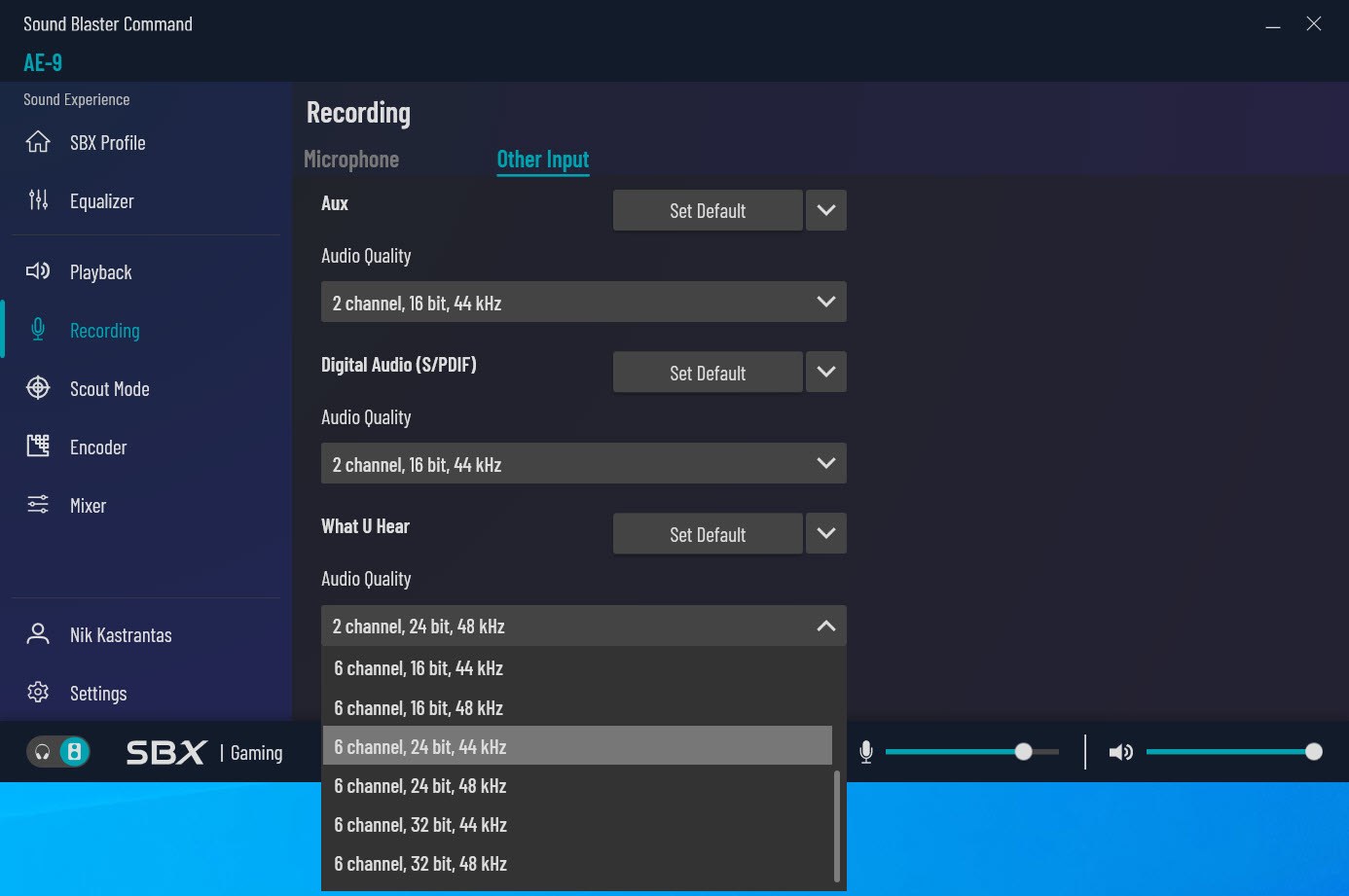Close the Sound Blaster Command window
Image resolution: width=1349 pixels, height=896 pixels.
tap(1314, 24)
